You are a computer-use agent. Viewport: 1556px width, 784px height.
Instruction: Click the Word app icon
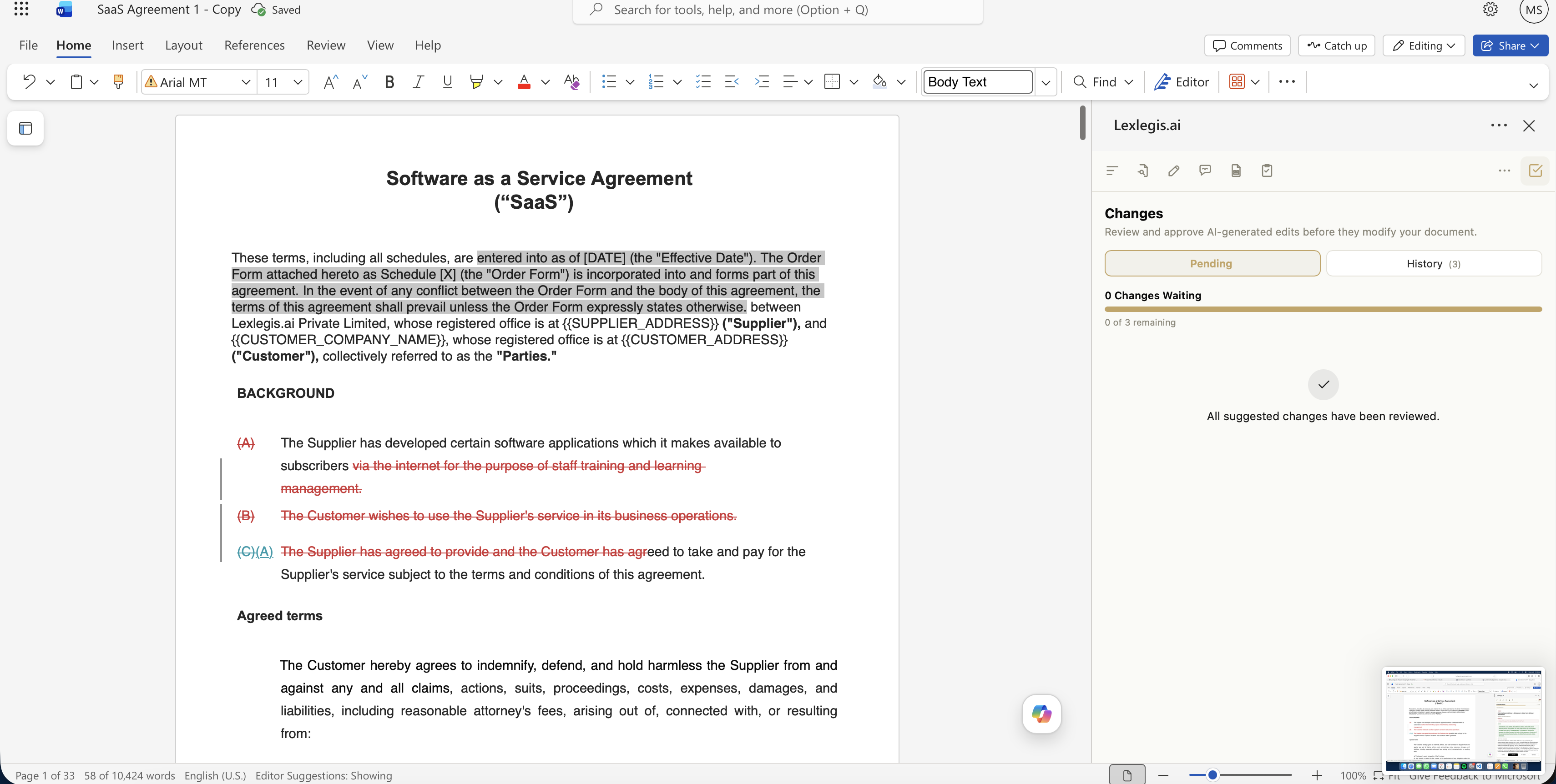(64, 9)
